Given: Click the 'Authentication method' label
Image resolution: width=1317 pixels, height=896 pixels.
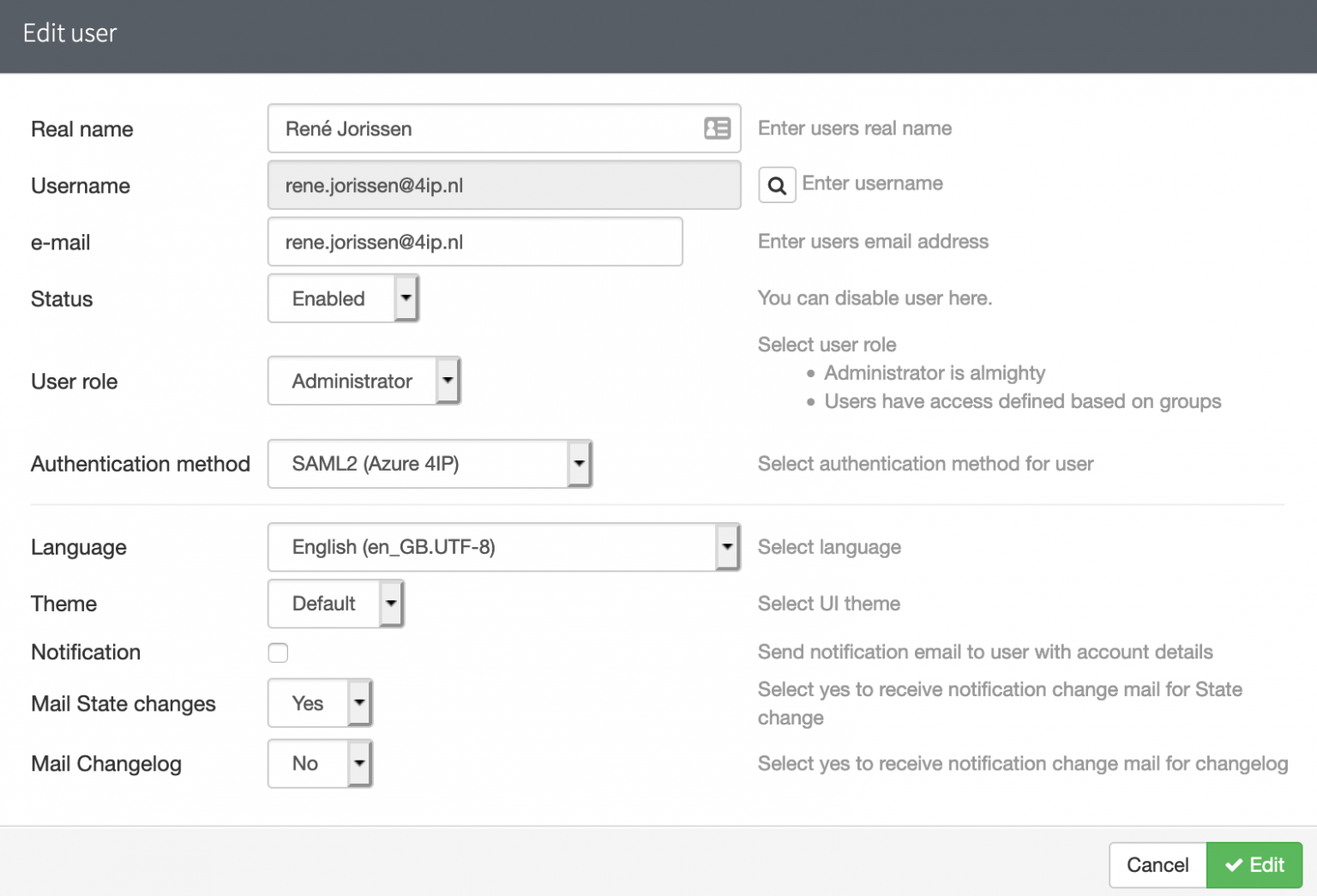Looking at the screenshot, I should [141, 464].
